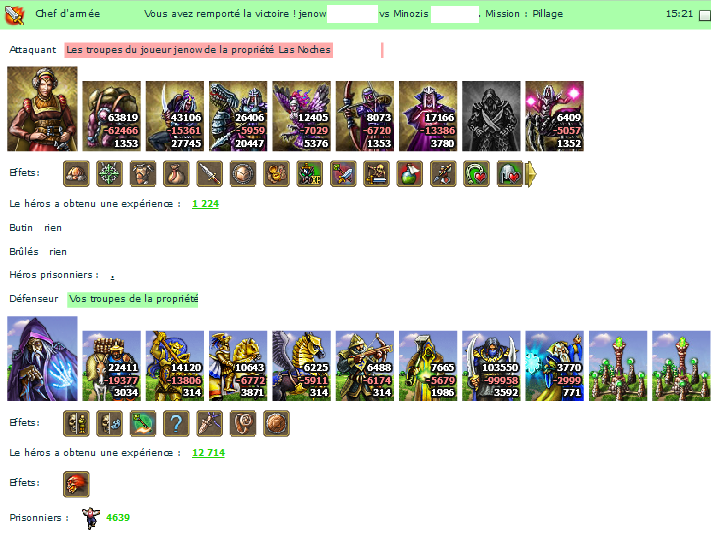
Task: Click the red-haired head effect icon
Action: [76, 484]
